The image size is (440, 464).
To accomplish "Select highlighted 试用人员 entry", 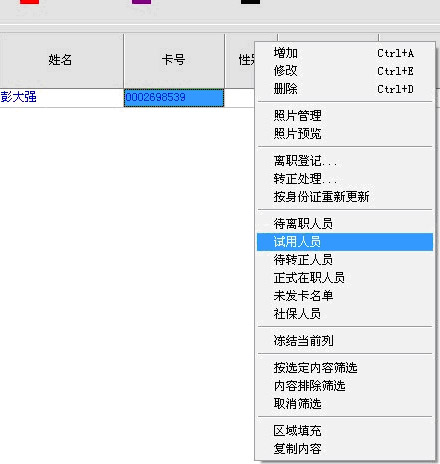I will (345, 242).
